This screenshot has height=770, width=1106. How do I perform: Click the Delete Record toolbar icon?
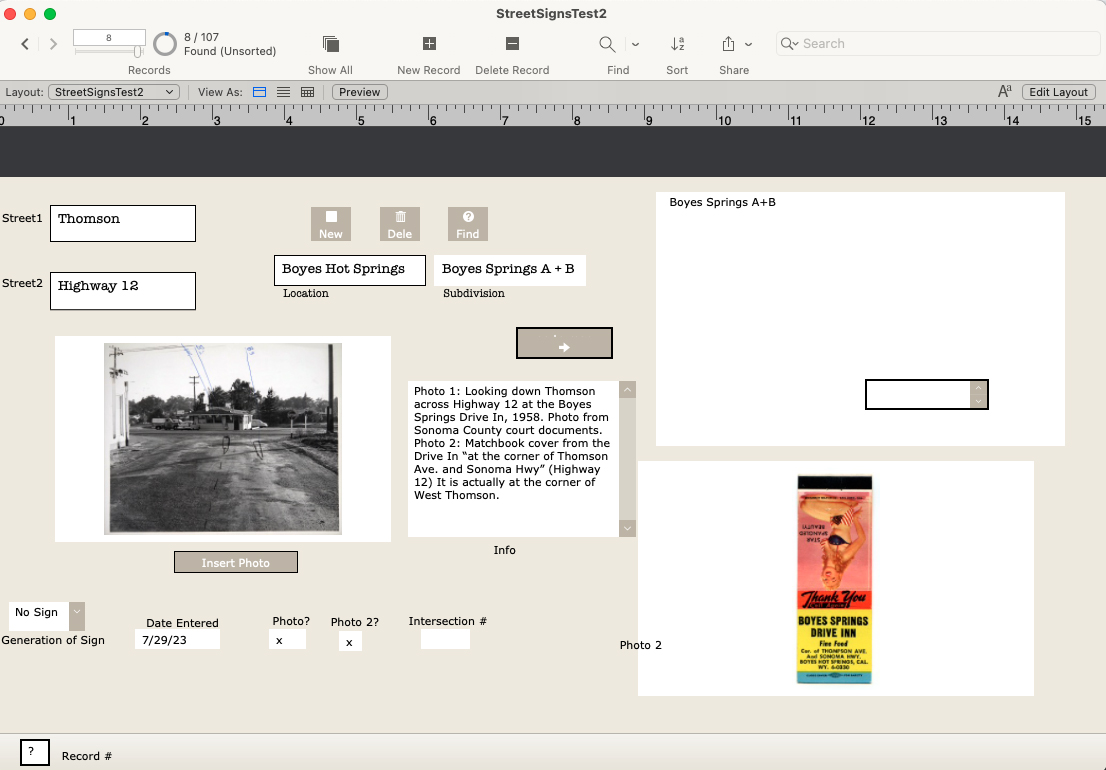(x=512, y=44)
